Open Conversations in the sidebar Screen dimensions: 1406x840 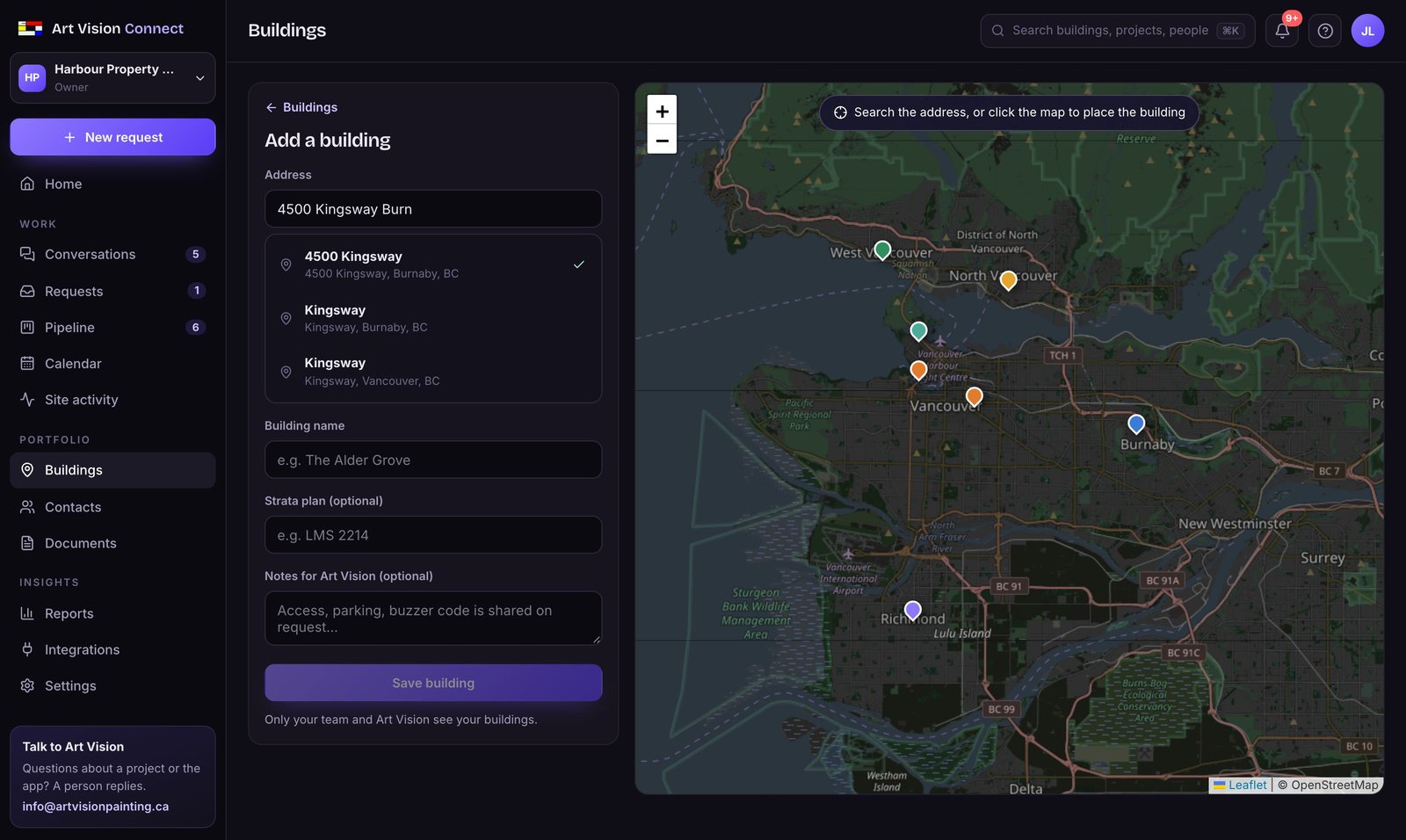coord(112,254)
